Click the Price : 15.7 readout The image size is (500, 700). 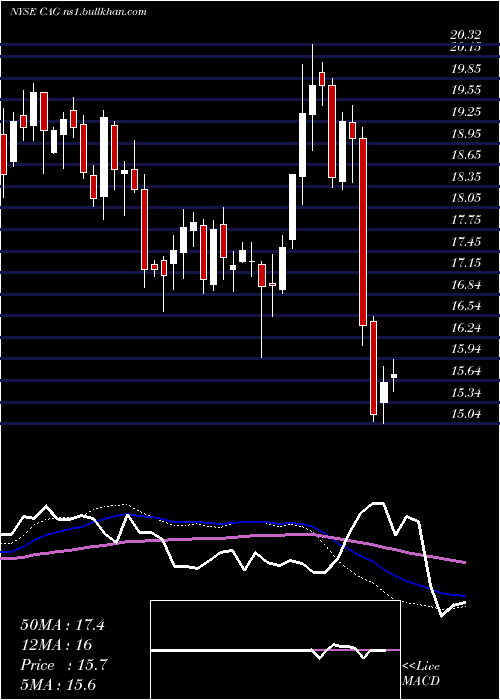pyautogui.click(x=64, y=665)
